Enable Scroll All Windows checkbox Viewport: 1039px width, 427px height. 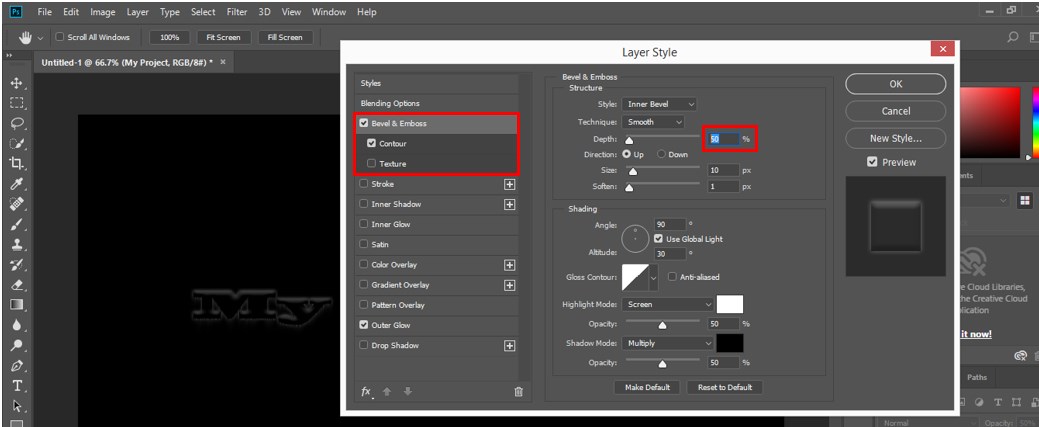click(x=60, y=37)
